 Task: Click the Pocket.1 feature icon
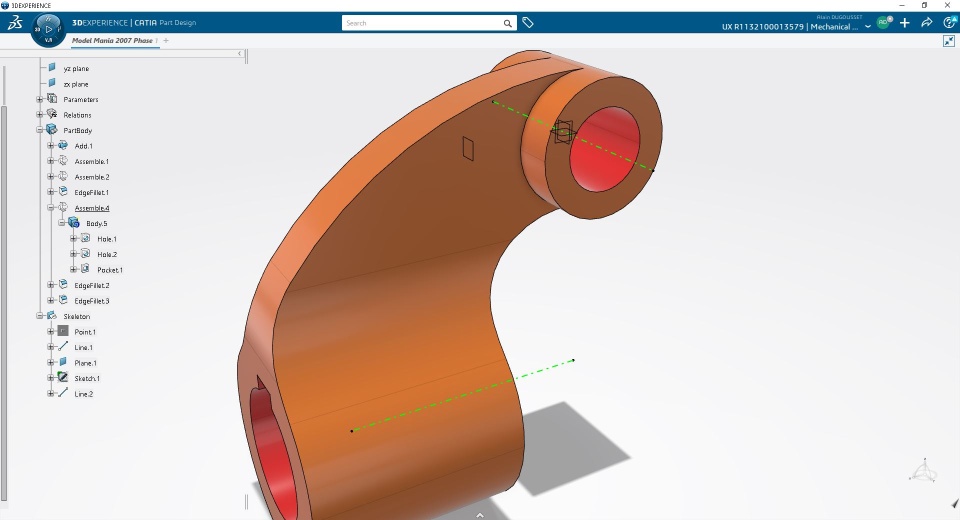click(86, 269)
